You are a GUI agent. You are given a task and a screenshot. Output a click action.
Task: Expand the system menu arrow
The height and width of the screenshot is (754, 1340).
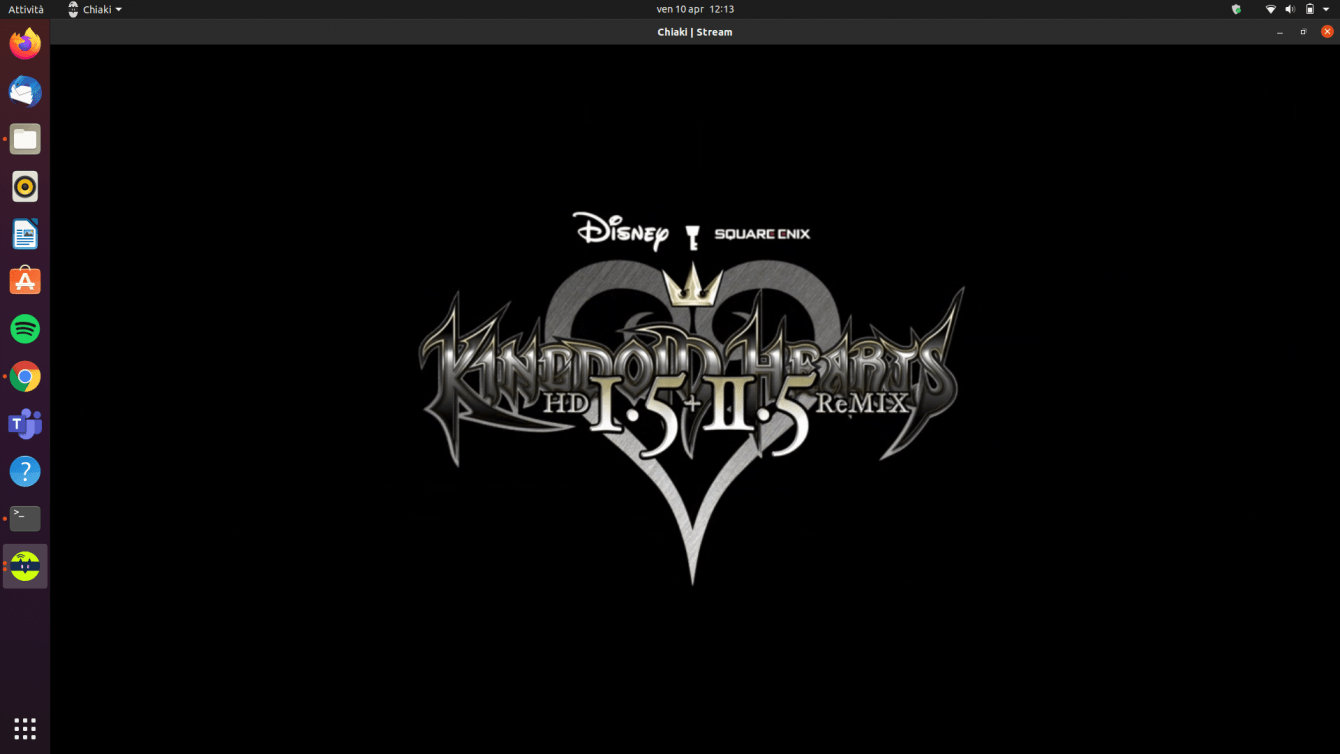[x=1326, y=9]
